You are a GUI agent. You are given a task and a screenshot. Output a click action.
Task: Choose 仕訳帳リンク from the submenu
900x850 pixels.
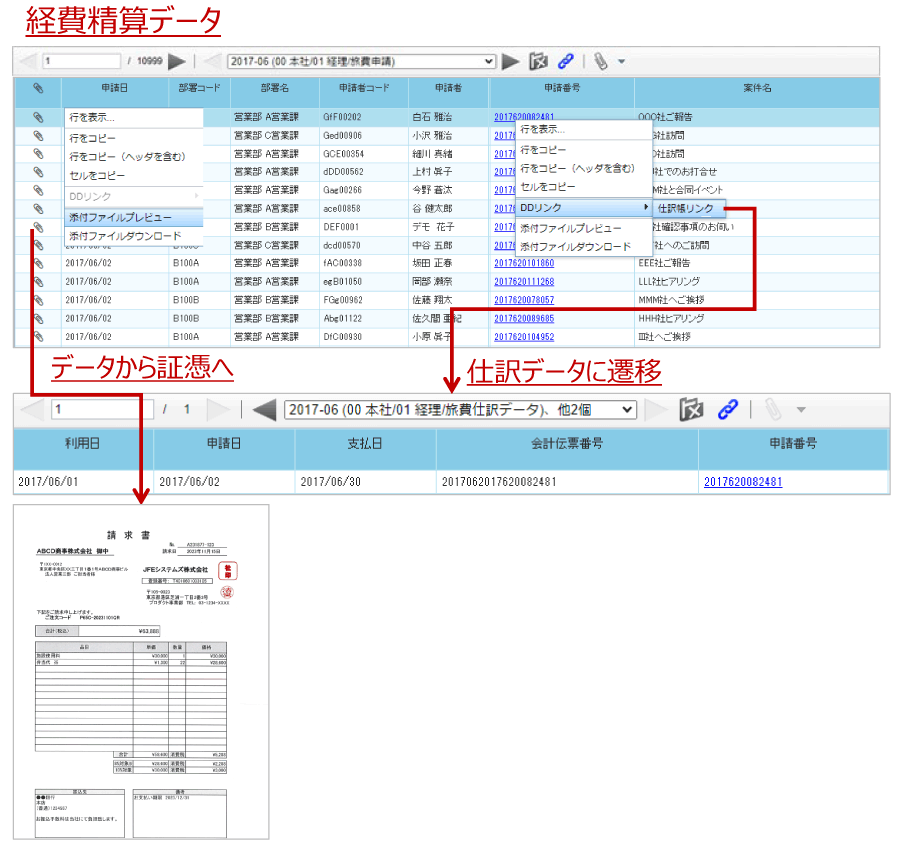[x=686, y=208]
